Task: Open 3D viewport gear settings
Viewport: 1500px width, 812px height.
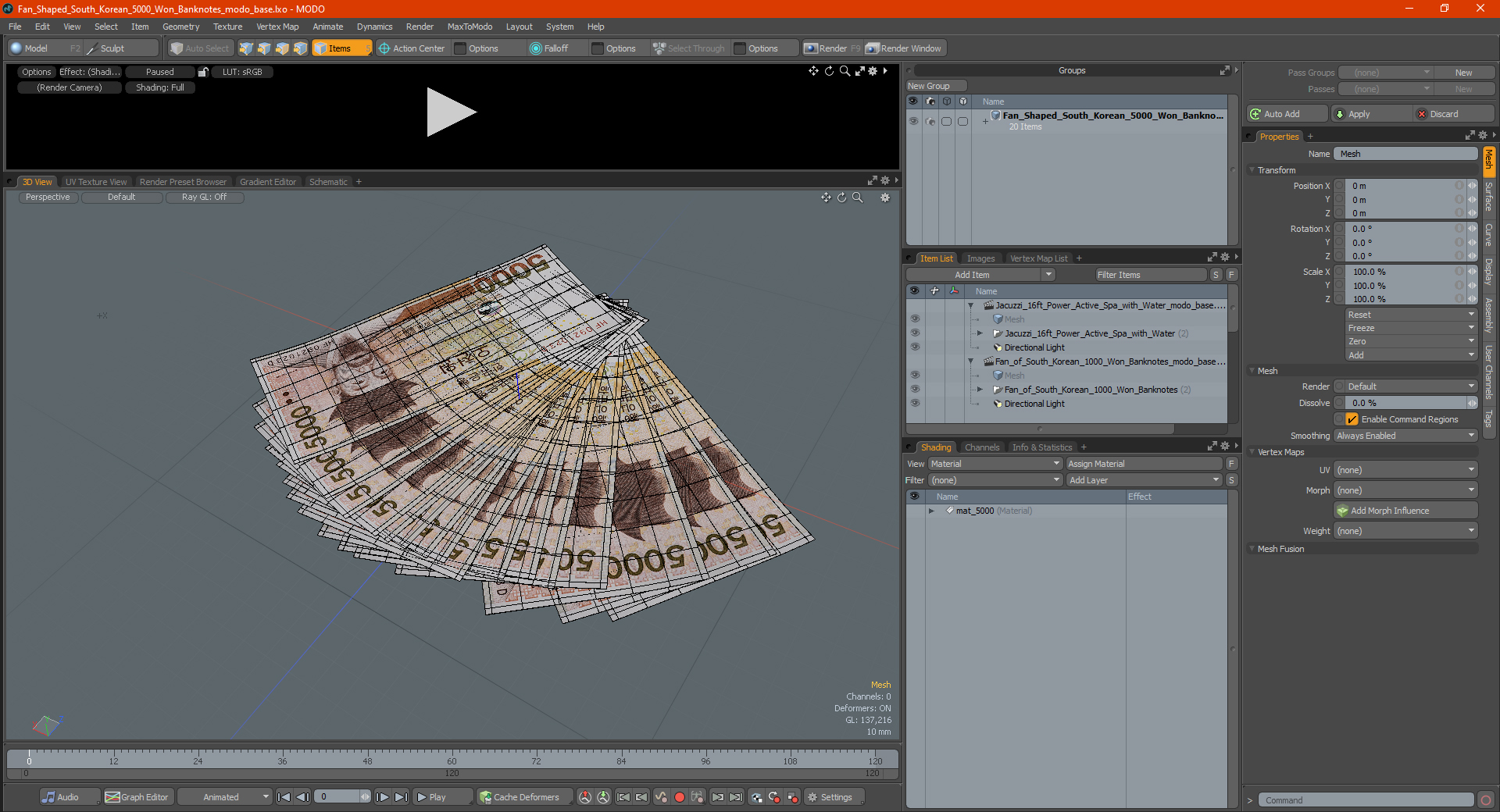Action: click(885, 198)
